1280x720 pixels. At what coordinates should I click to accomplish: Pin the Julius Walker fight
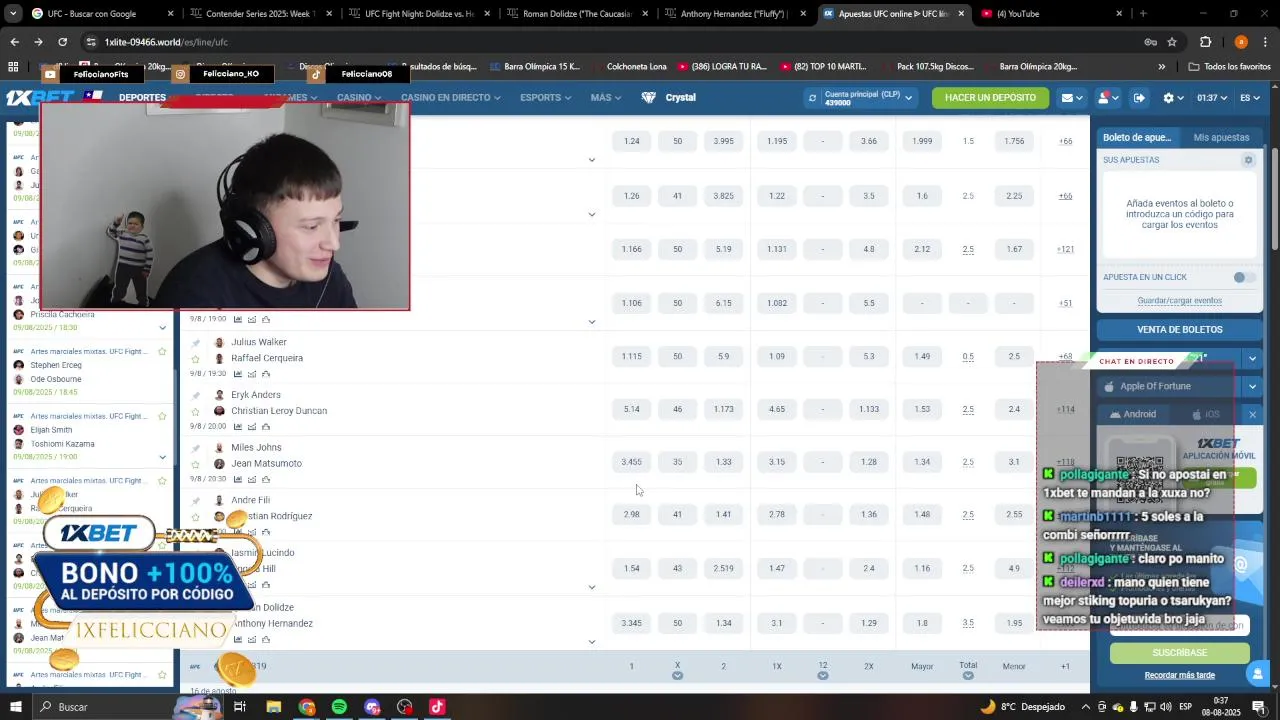(x=196, y=342)
